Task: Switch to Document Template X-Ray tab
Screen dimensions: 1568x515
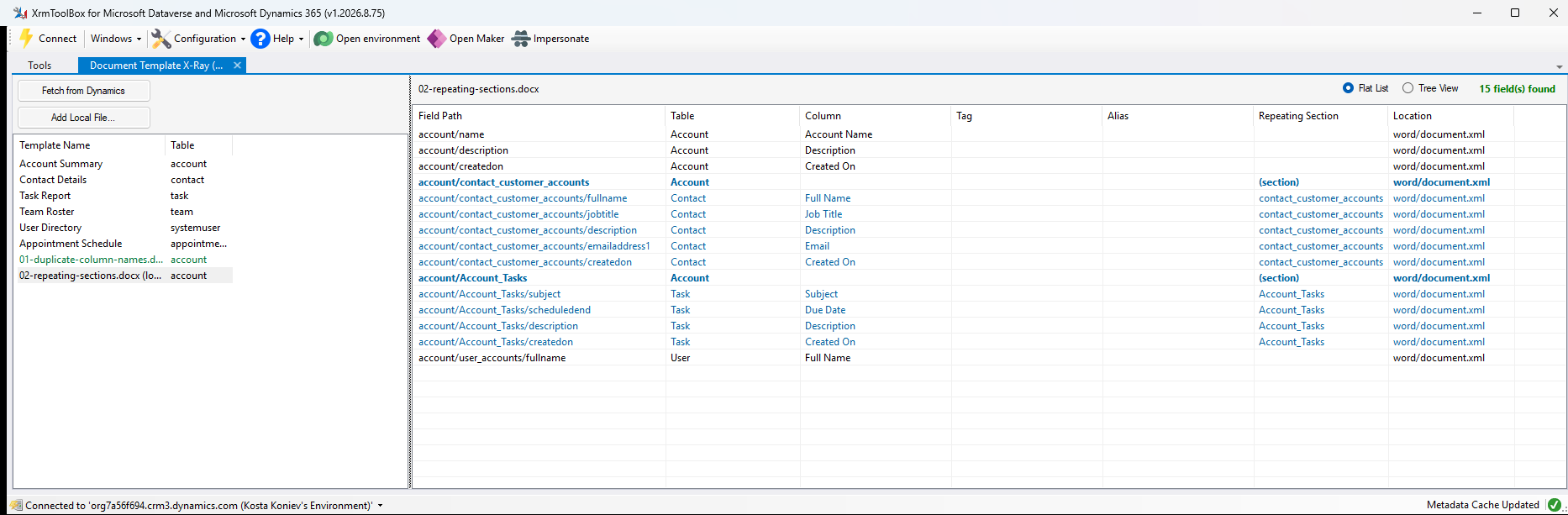Action: click(156, 66)
